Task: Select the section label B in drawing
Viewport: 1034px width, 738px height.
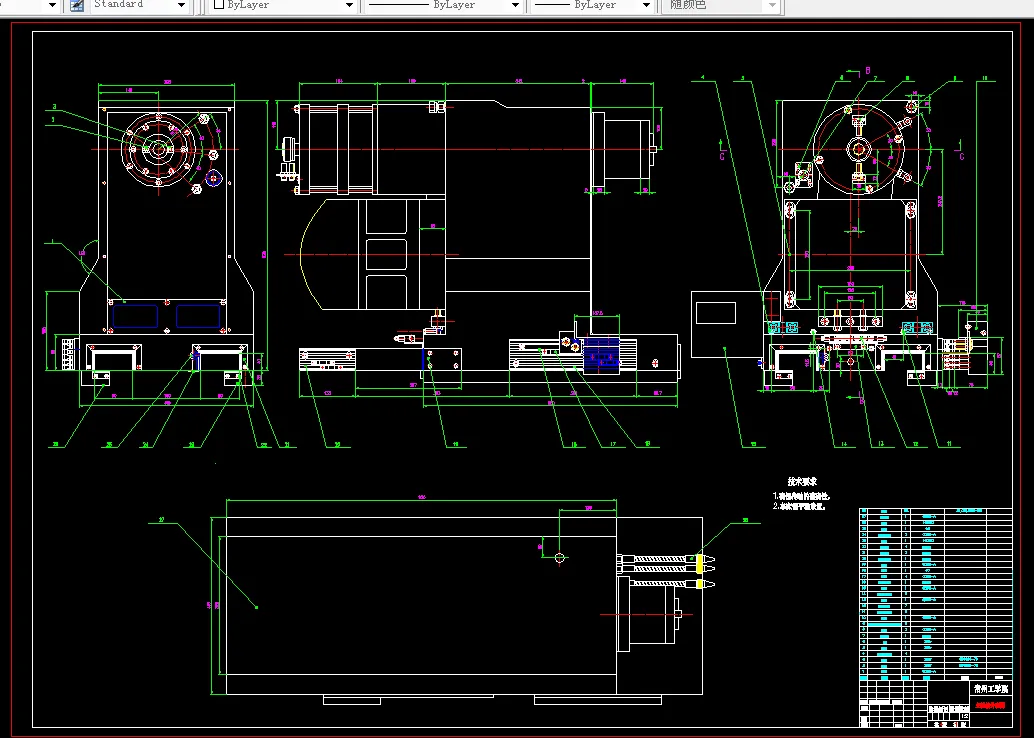Action: [x=868, y=71]
